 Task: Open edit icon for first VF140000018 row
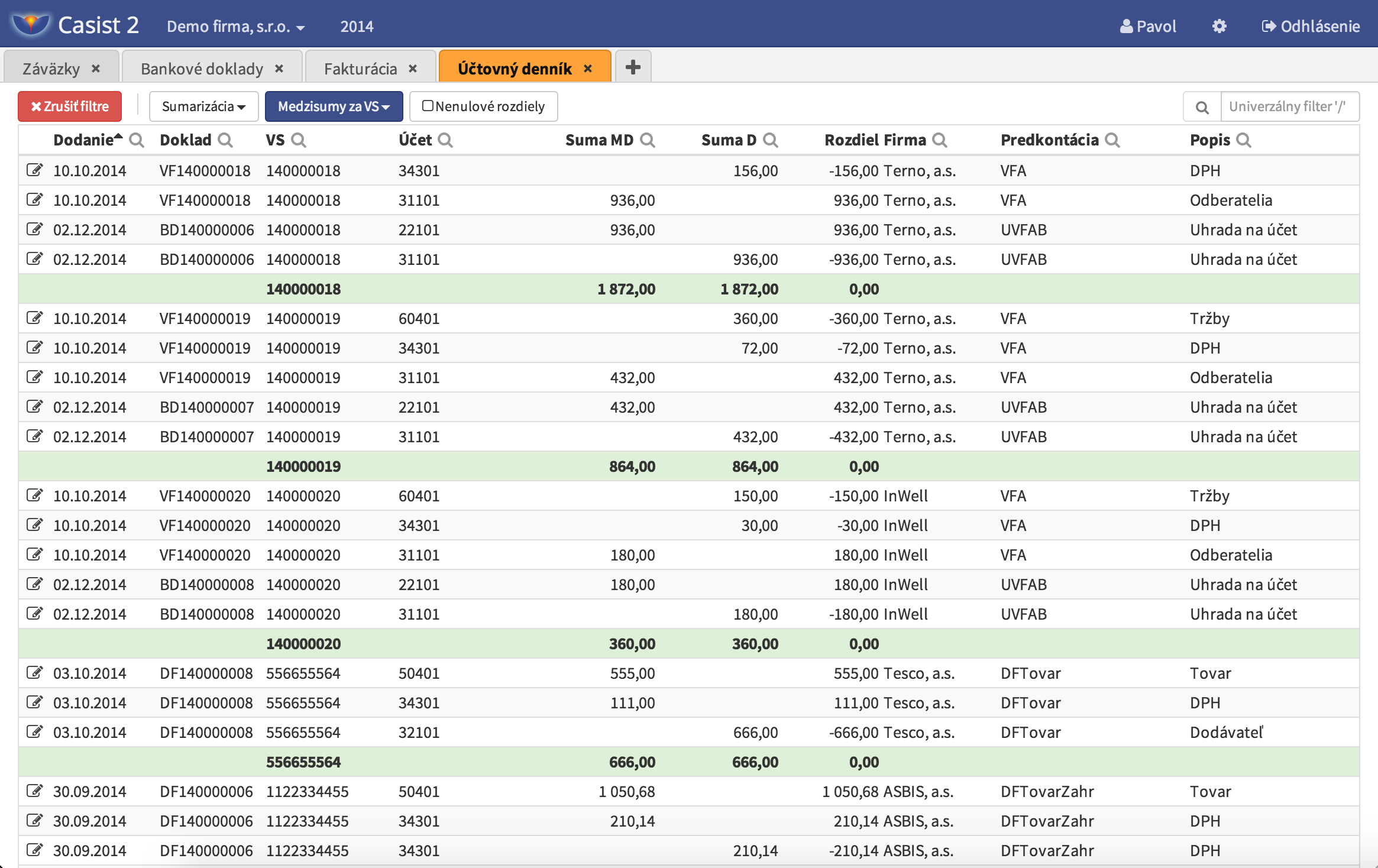(x=35, y=170)
